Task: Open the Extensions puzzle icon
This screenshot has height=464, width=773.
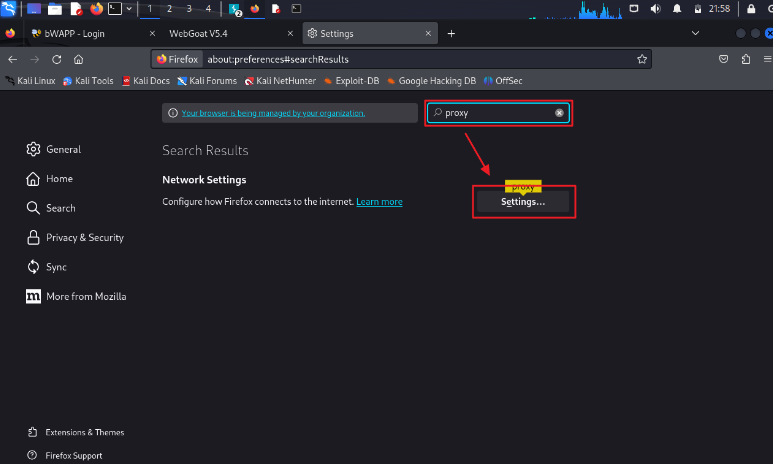Action: pos(745,60)
